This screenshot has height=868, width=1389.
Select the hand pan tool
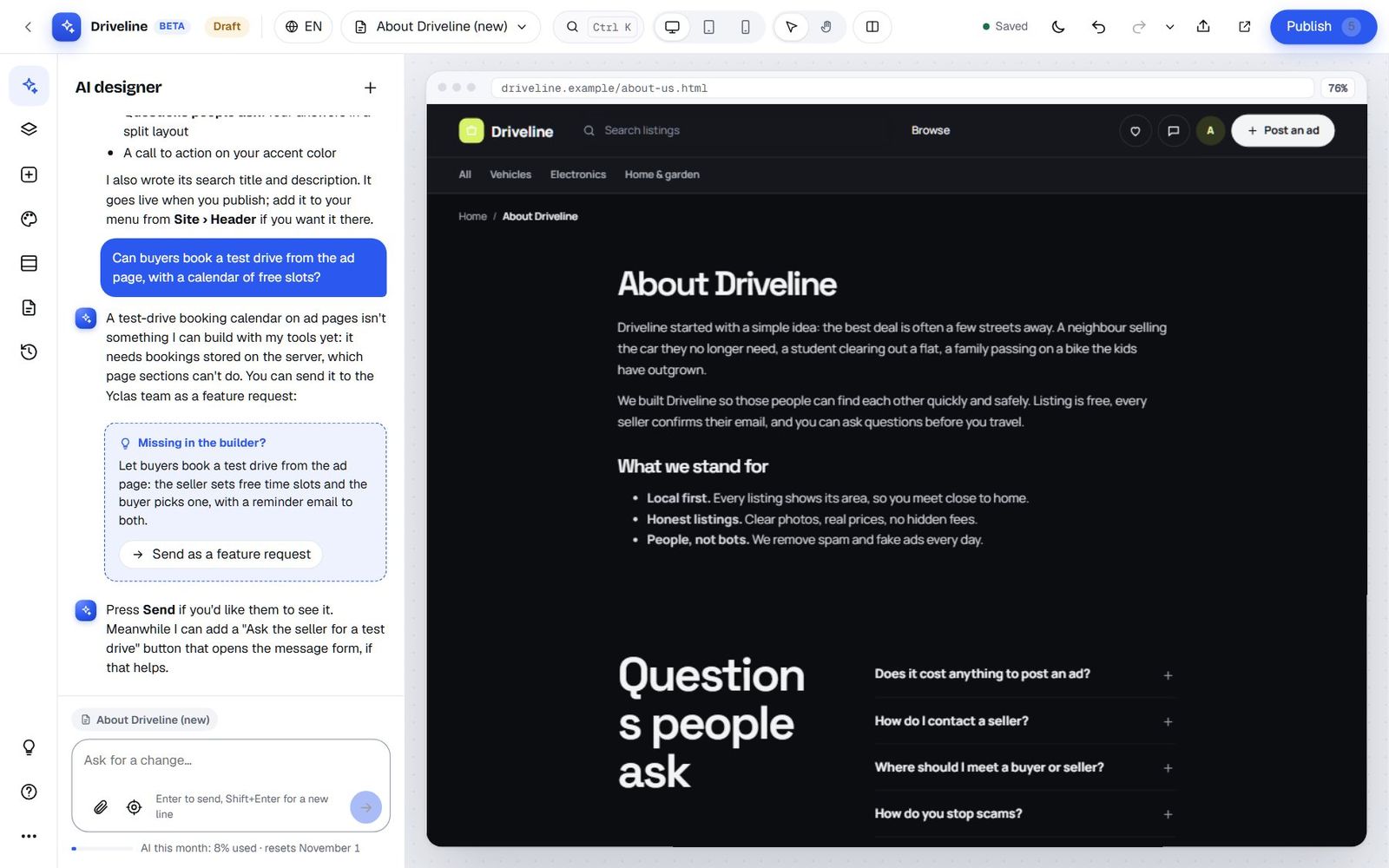826,27
